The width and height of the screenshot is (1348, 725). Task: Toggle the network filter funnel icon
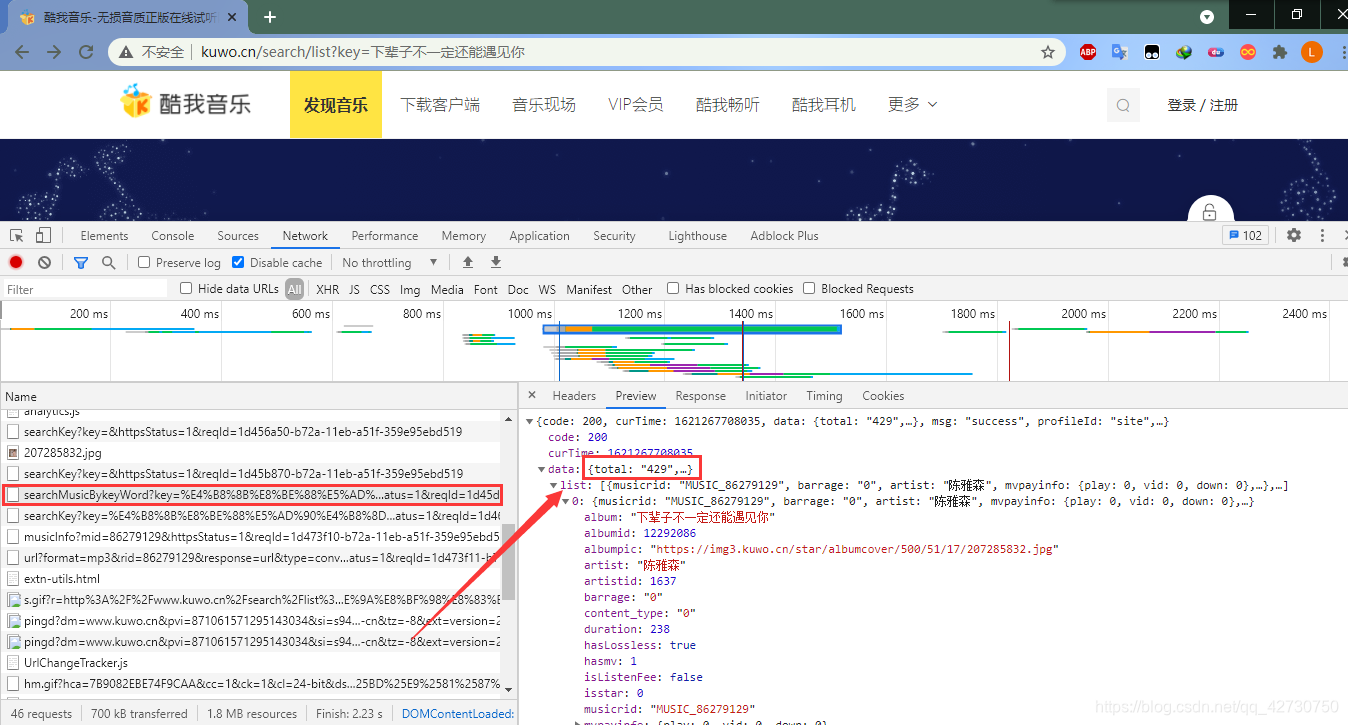click(81, 262)
